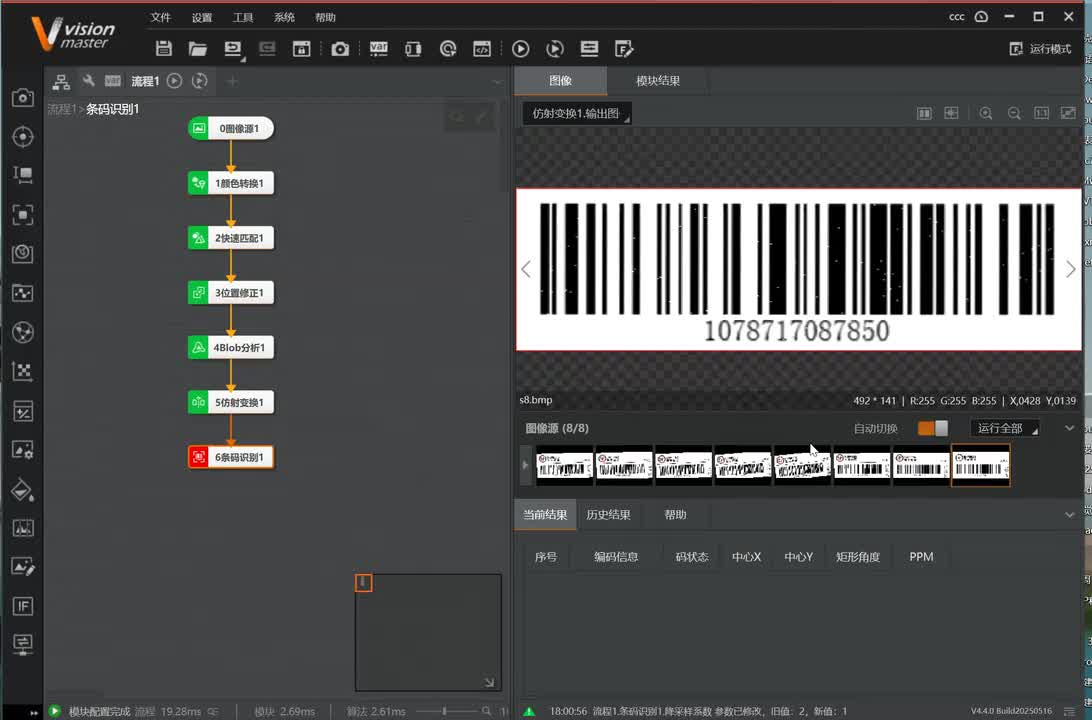The width and height of the screenshot is (1092, 720).
Task: Adjust the zoom slider in status bar
Action: 444,711
